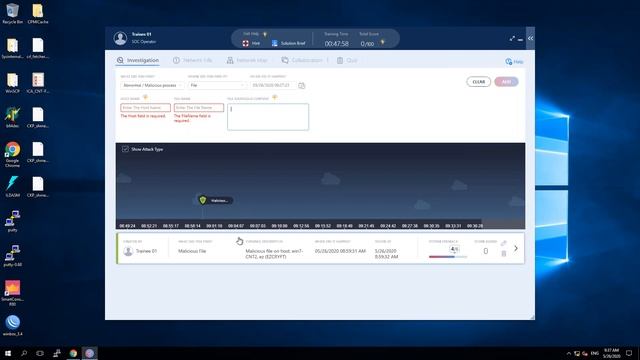640x360 pixels.
Task: Click the 09:01:10 timeline tick
Action: 214,226
